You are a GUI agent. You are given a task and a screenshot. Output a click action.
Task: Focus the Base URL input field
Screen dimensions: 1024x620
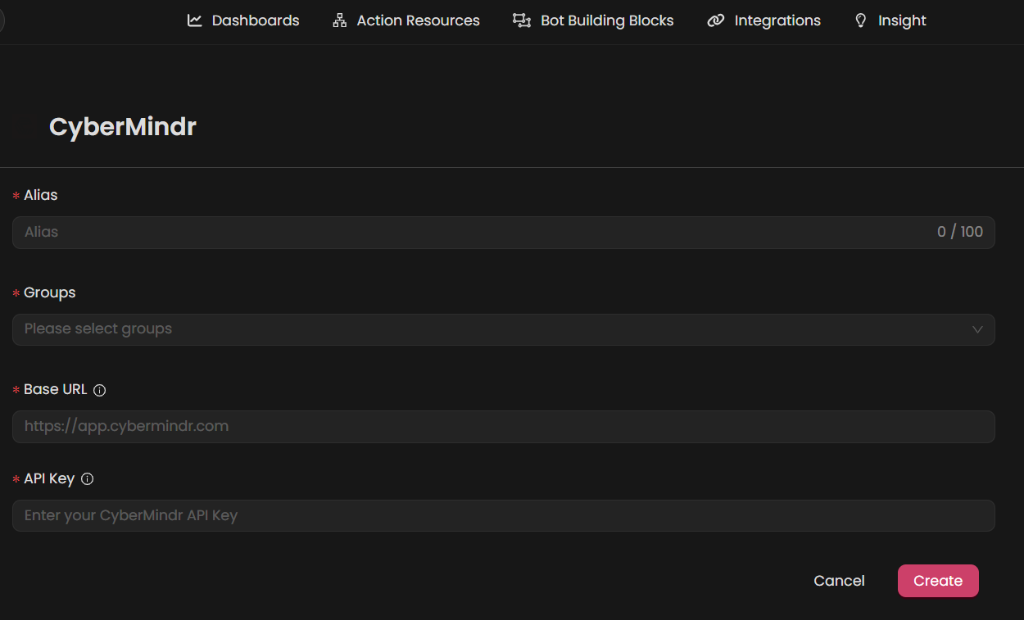(x=504, y=426)
